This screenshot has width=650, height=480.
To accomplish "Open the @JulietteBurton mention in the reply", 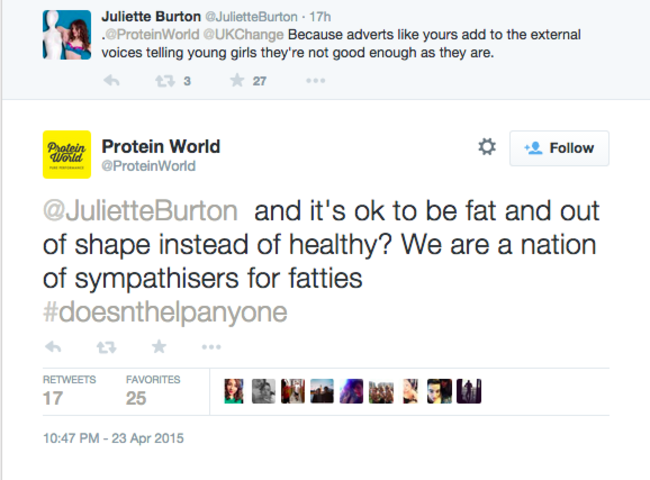I will tap(140, 212).
